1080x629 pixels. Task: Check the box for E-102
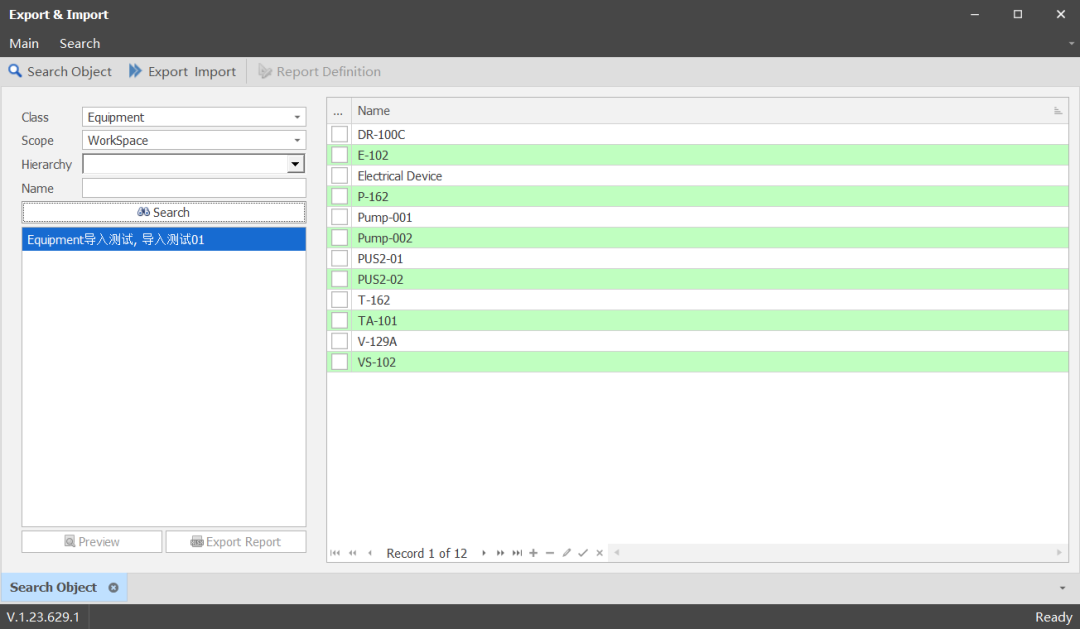[x=340, y=154]
